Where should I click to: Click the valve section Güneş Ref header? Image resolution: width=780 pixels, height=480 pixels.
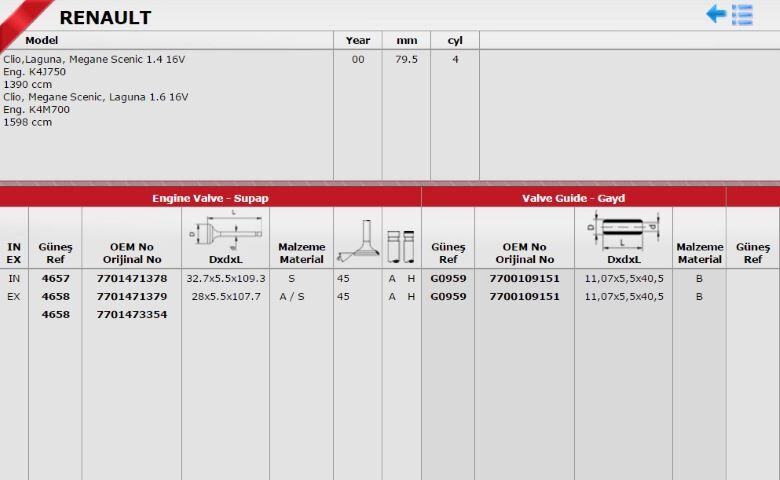pyautogui.click(x=55, y=253)
